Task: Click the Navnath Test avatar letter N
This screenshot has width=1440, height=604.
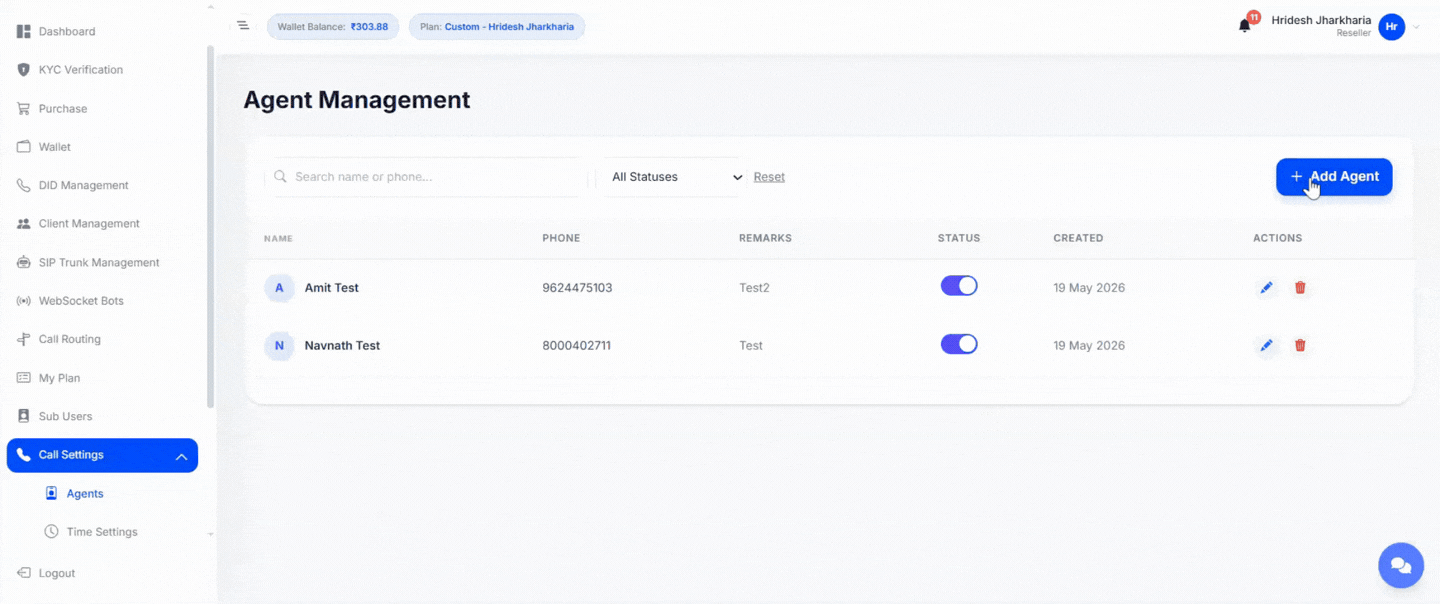Action: point(279,346)
